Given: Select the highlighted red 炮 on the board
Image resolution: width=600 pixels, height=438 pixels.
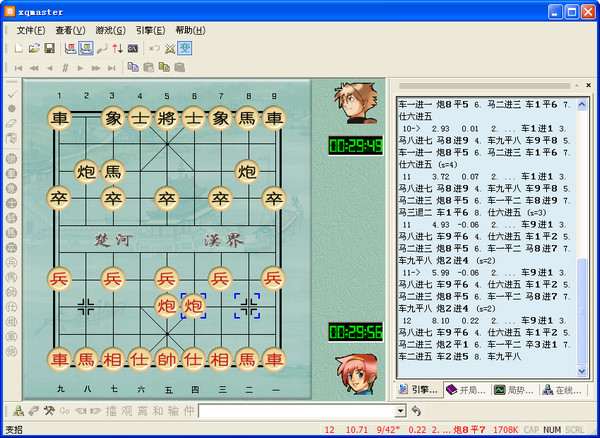Looking at the screenshot, I should click(193, 306).
